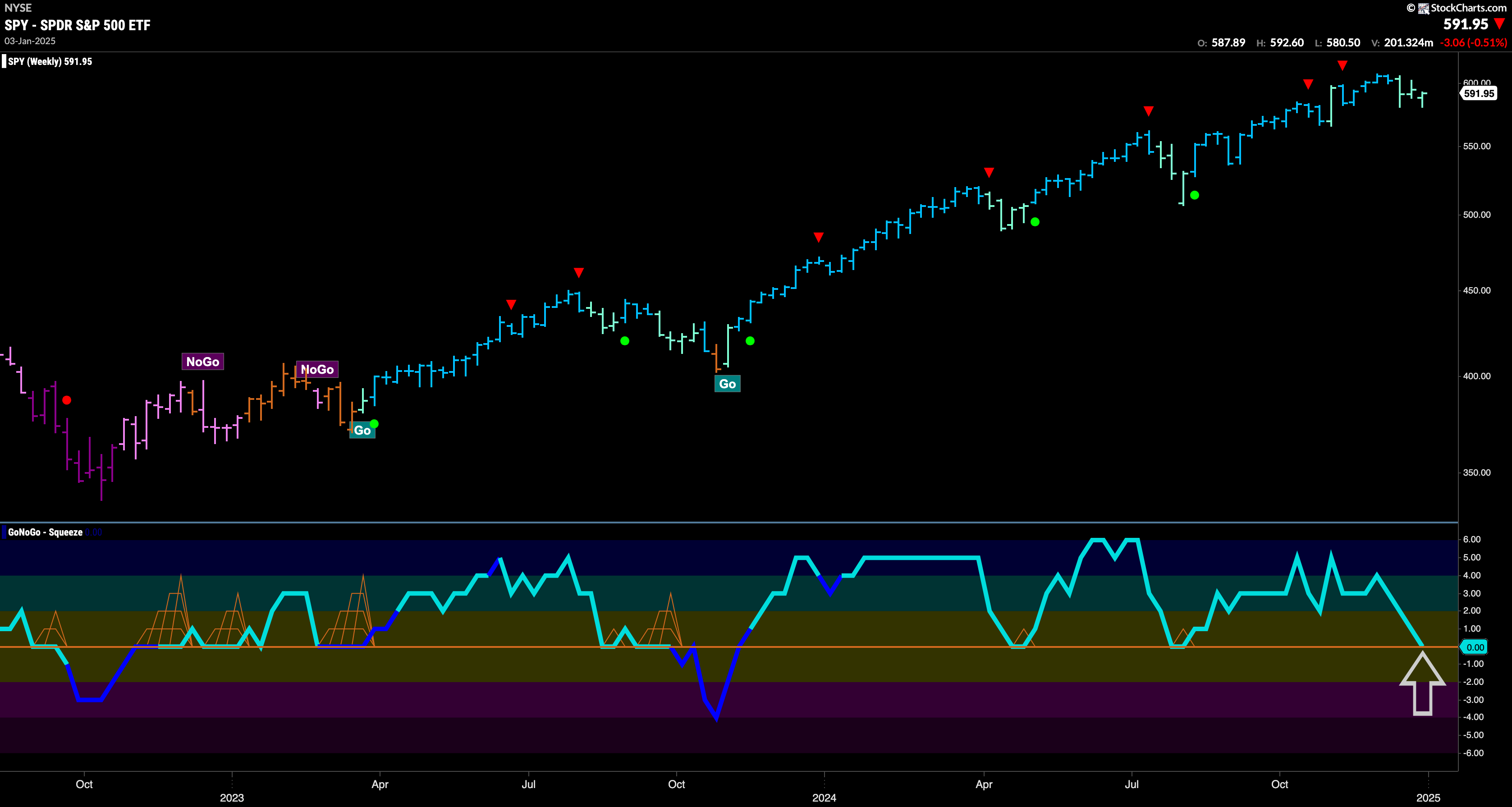Click the SPY - SPDR S&P 500 ETF title
The width and height of the screenshot is (1512, 807).
(x=78, y=25)
